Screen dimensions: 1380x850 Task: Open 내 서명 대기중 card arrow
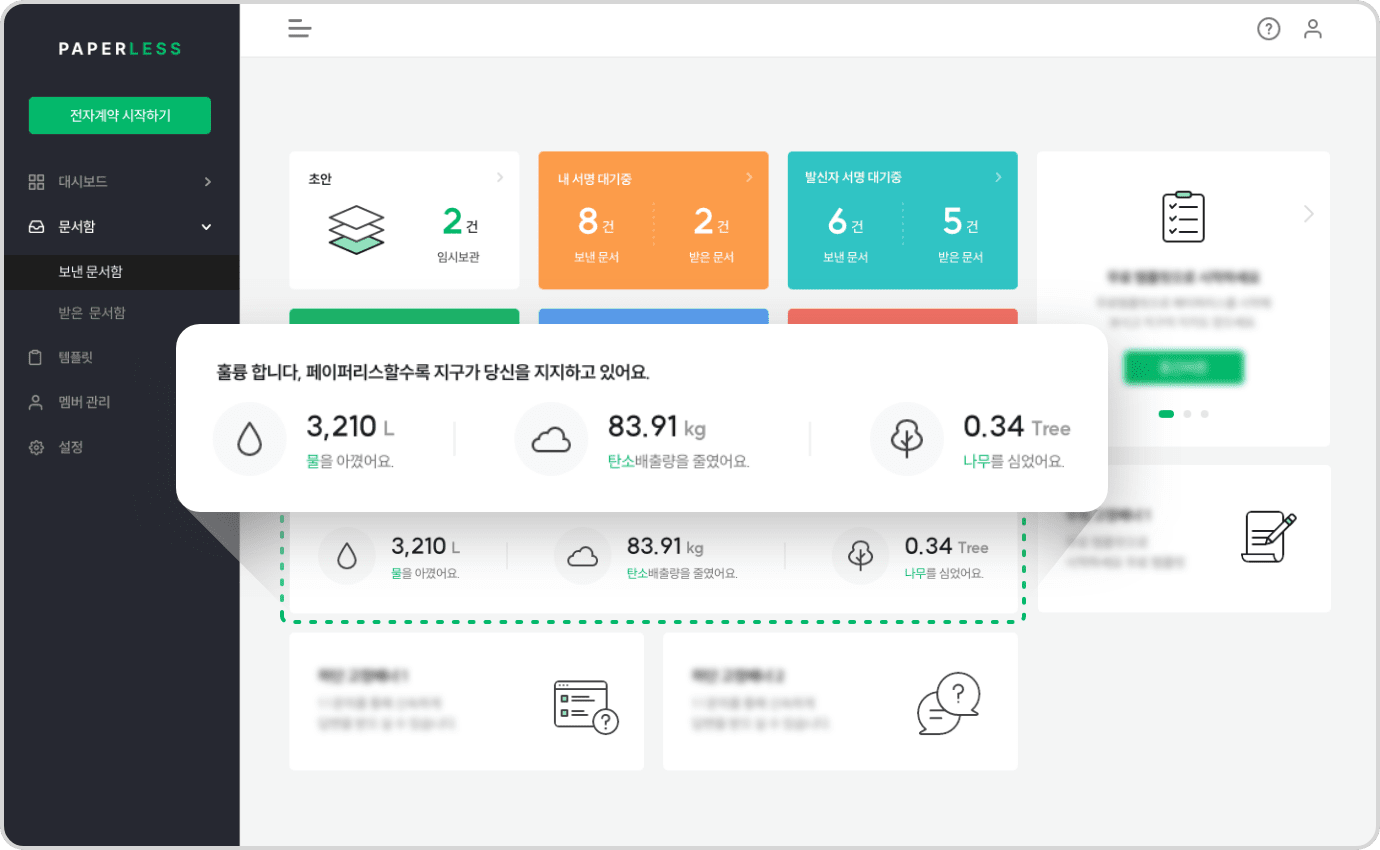748,178
